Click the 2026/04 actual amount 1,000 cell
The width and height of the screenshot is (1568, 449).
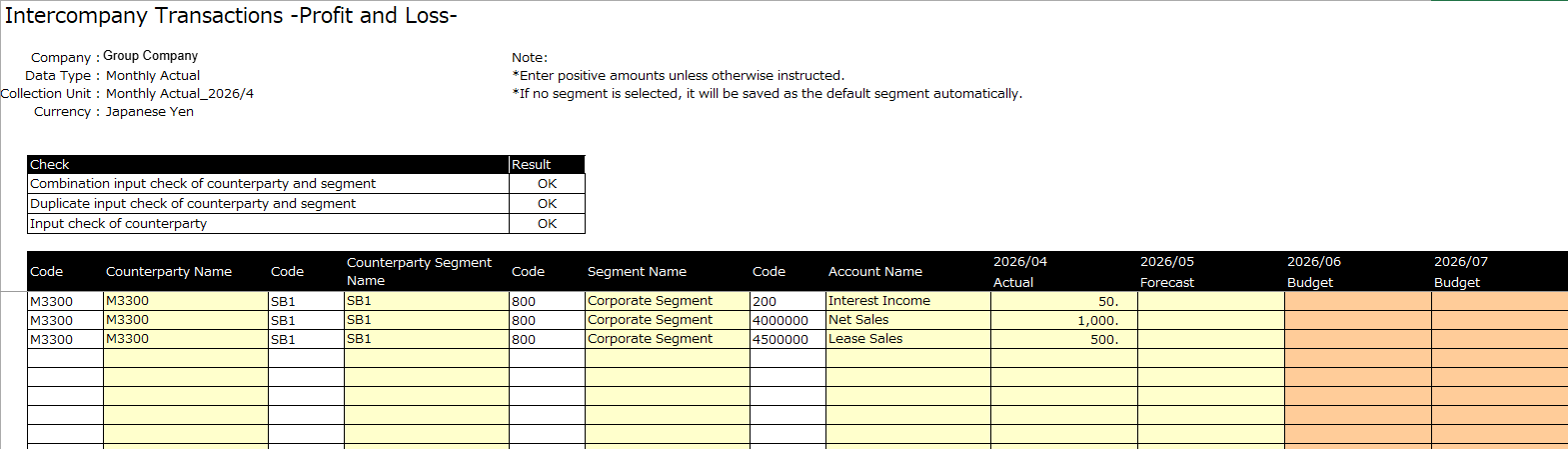1064,320
